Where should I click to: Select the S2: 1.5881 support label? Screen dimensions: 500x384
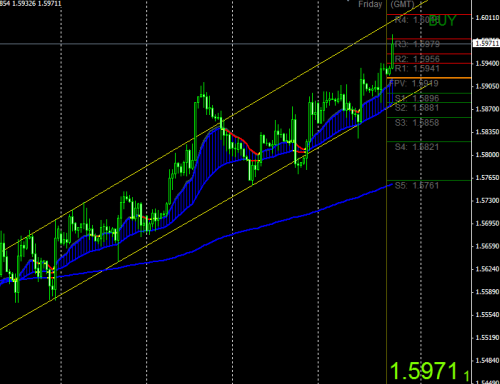417,108
